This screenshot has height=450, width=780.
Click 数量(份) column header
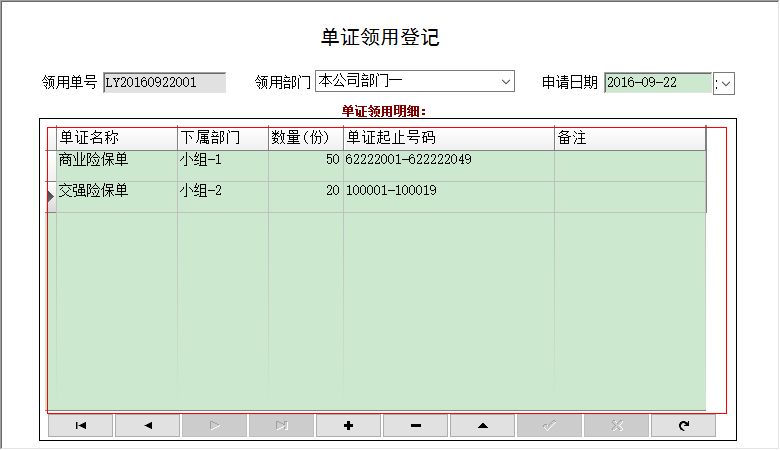click(306, 138)
